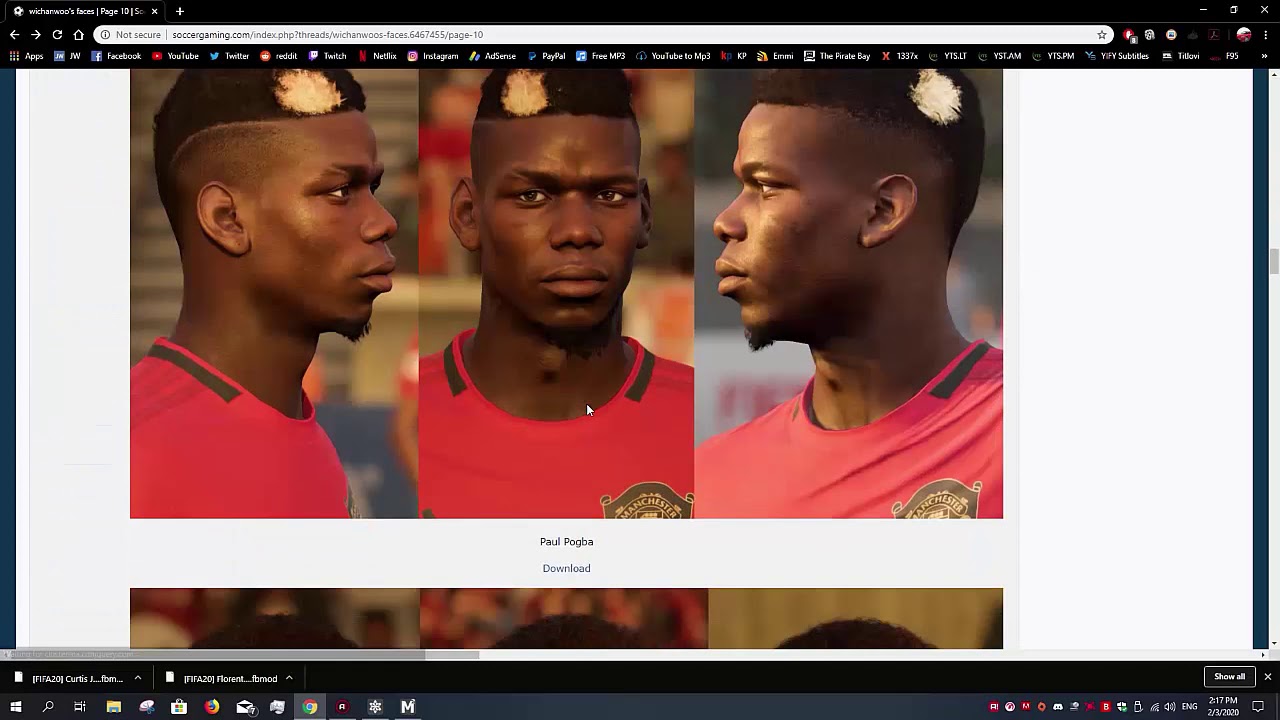Open the browser home page
The width and height of the screenshot is (1280, 720).
pos(79,34)
